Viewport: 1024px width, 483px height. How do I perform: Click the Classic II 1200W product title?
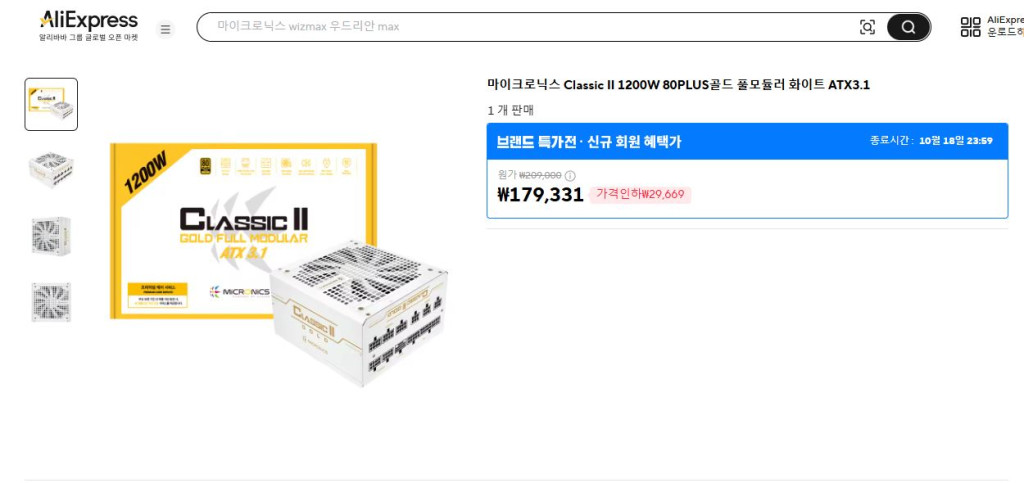click(x=678, y=84)
